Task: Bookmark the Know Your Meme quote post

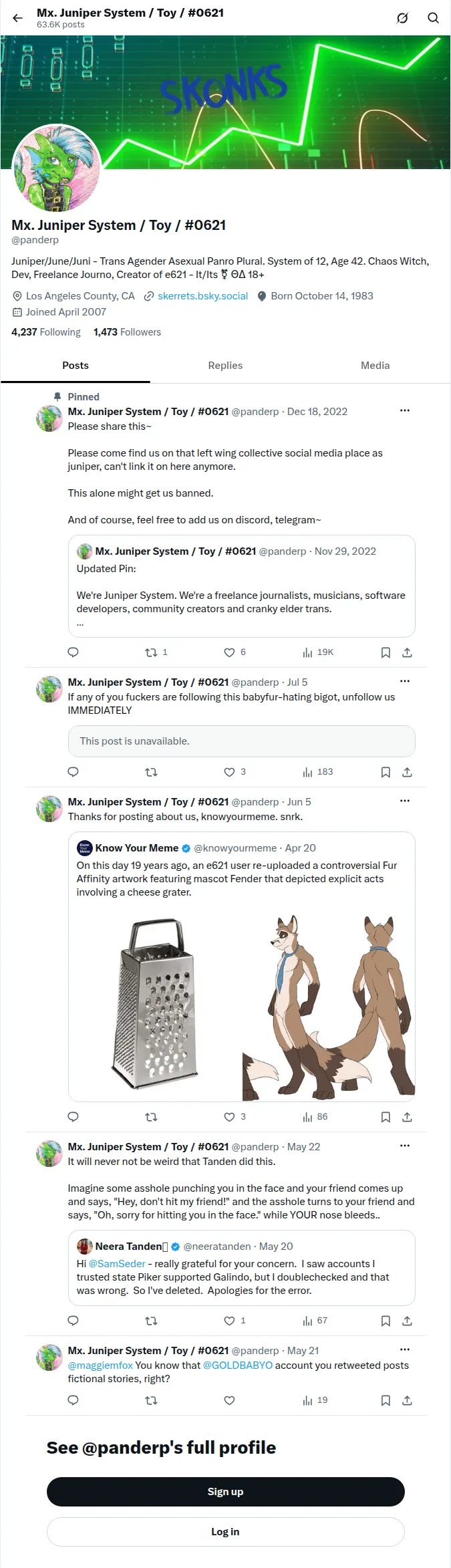Action: (x=386, y=1117)
